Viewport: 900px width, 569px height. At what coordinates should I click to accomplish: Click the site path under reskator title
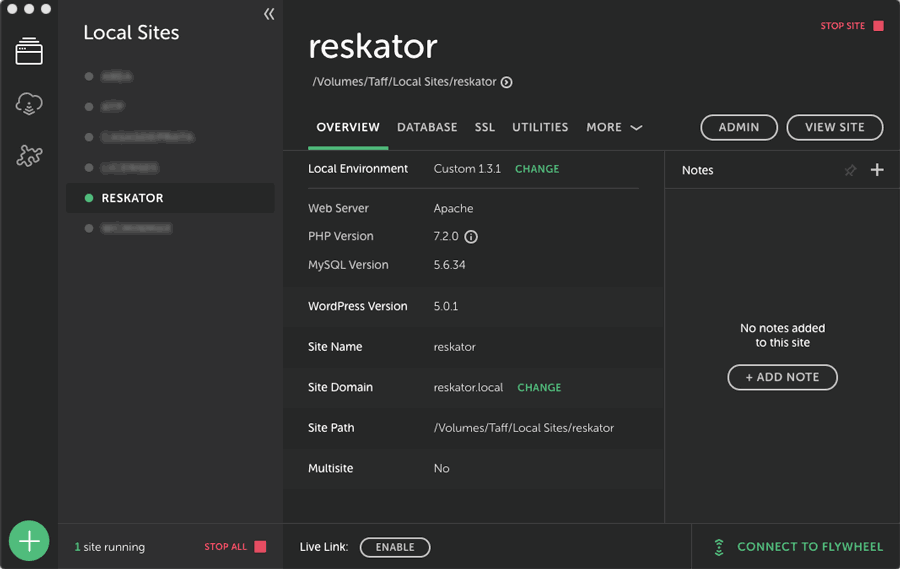coord(404,82)
